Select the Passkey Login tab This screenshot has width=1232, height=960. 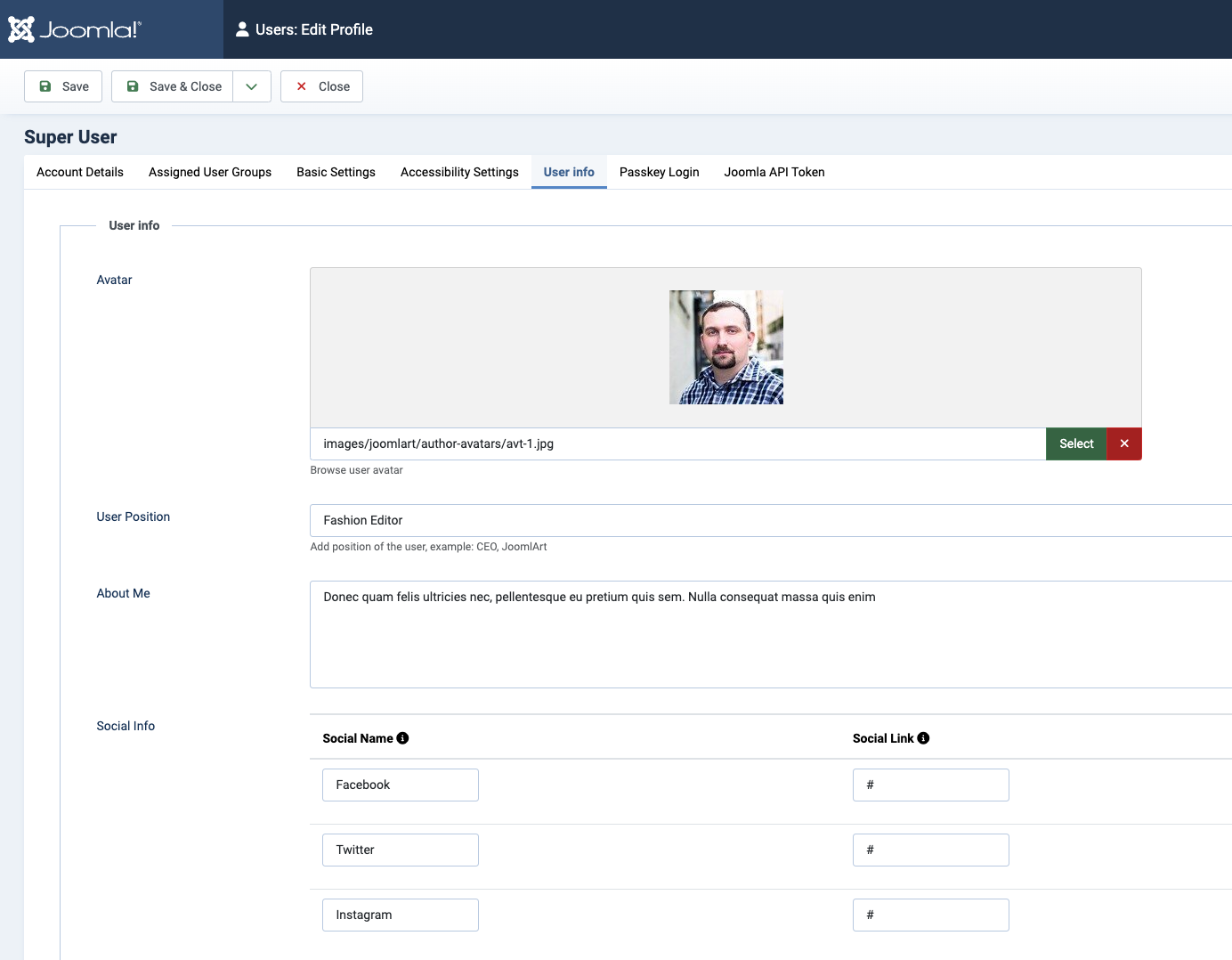pos(659,172)
